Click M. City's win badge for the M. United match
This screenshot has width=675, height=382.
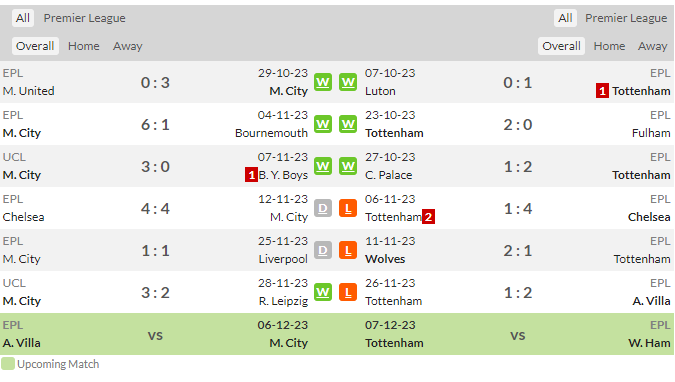point(323,82)
